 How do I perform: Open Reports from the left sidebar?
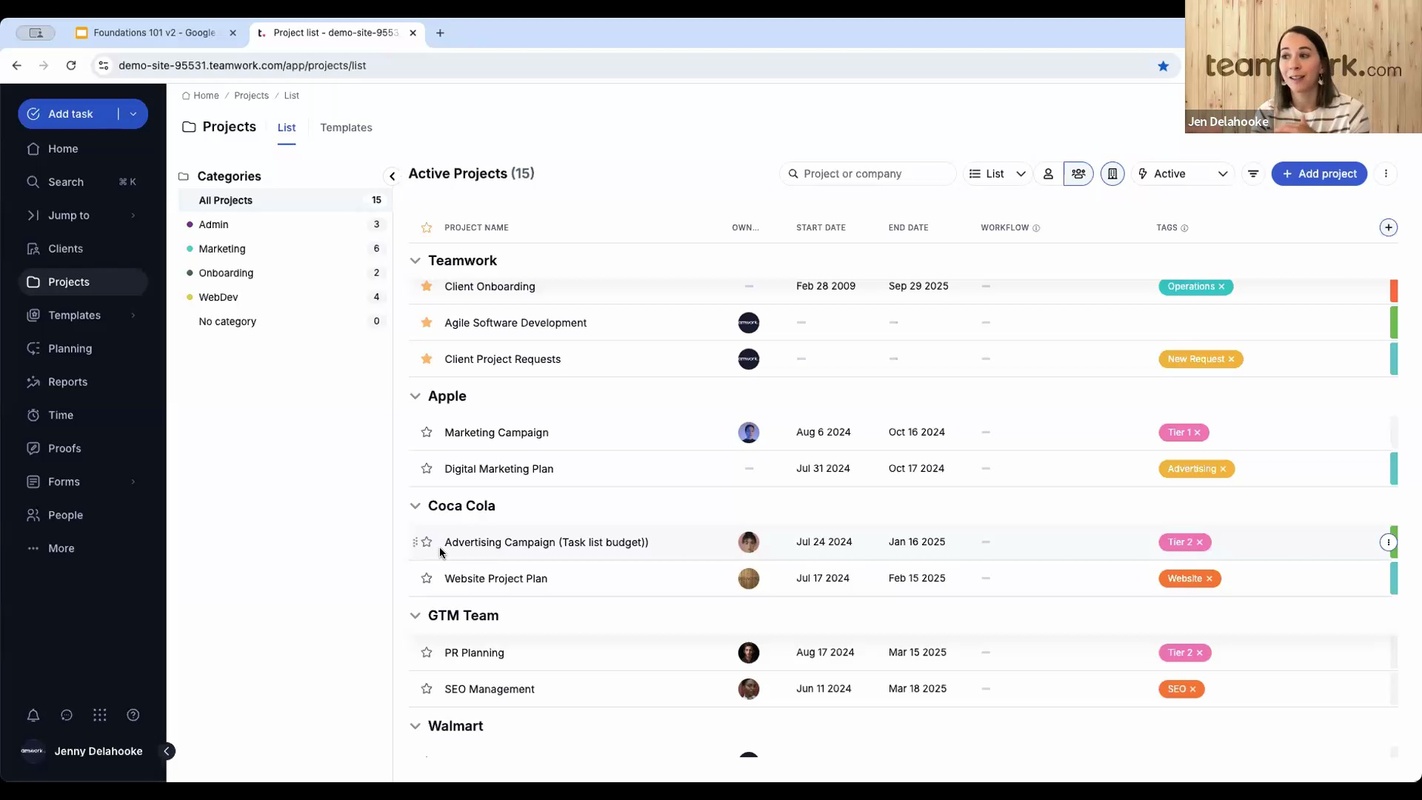click(x=67, y=381)
